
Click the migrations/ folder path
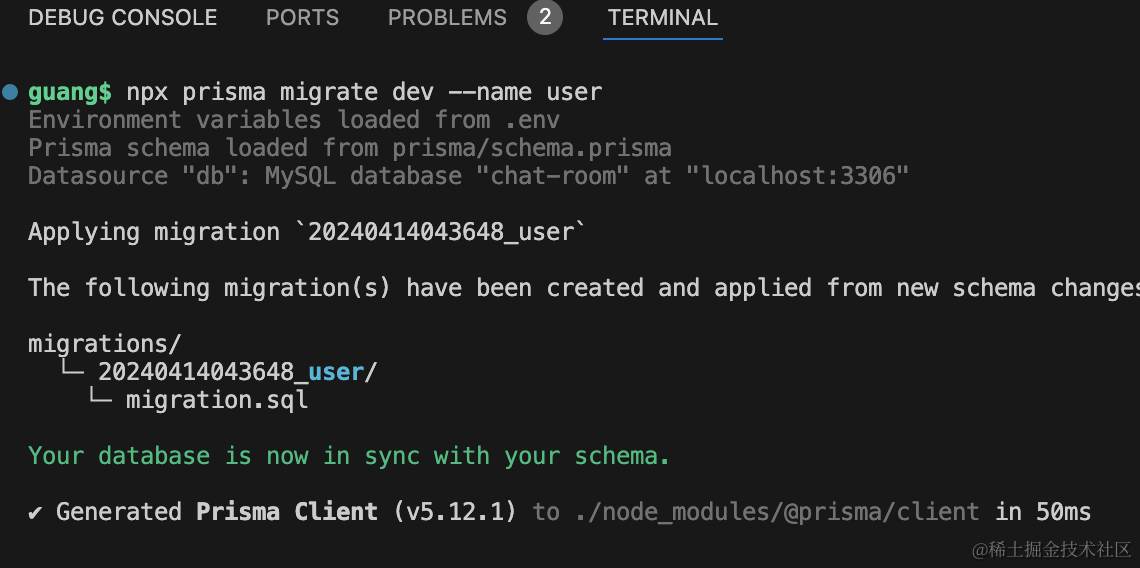point(105,344)
